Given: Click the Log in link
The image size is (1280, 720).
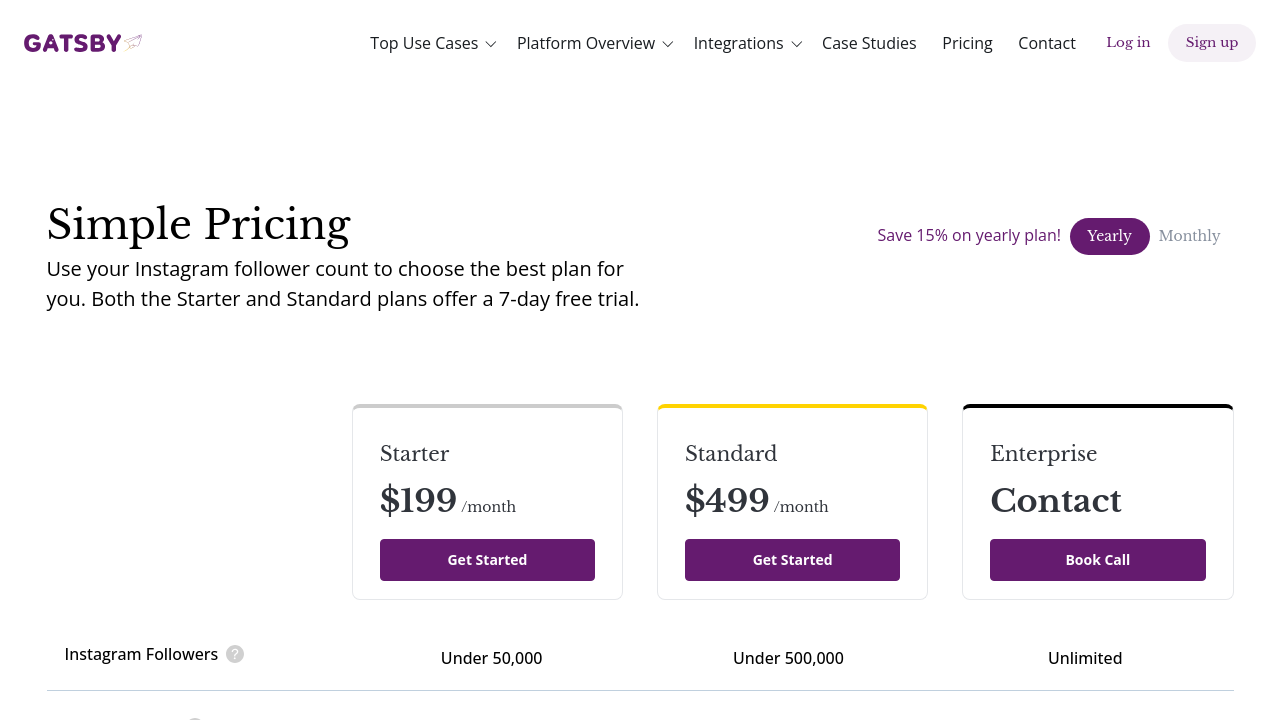Looking at the screenshot, I should pos(1128,42).
